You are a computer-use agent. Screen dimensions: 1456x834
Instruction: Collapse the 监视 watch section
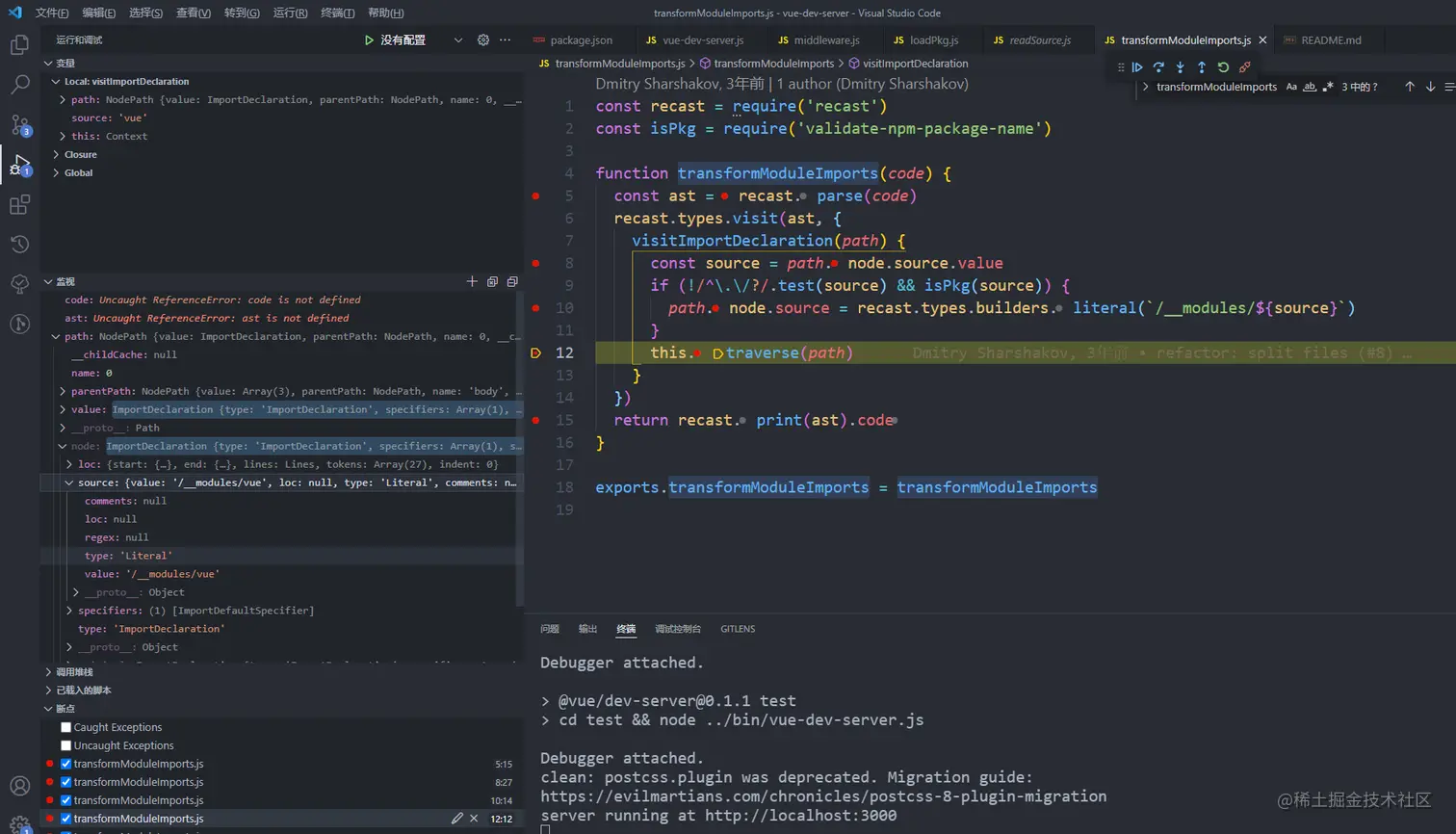click(48, 281)
